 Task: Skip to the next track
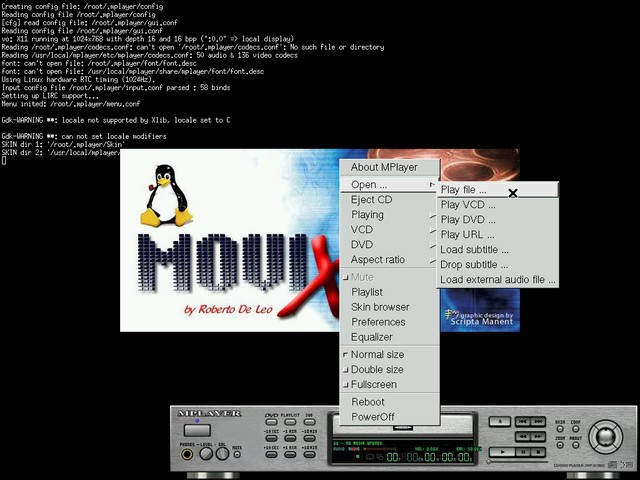coord(538,421)
